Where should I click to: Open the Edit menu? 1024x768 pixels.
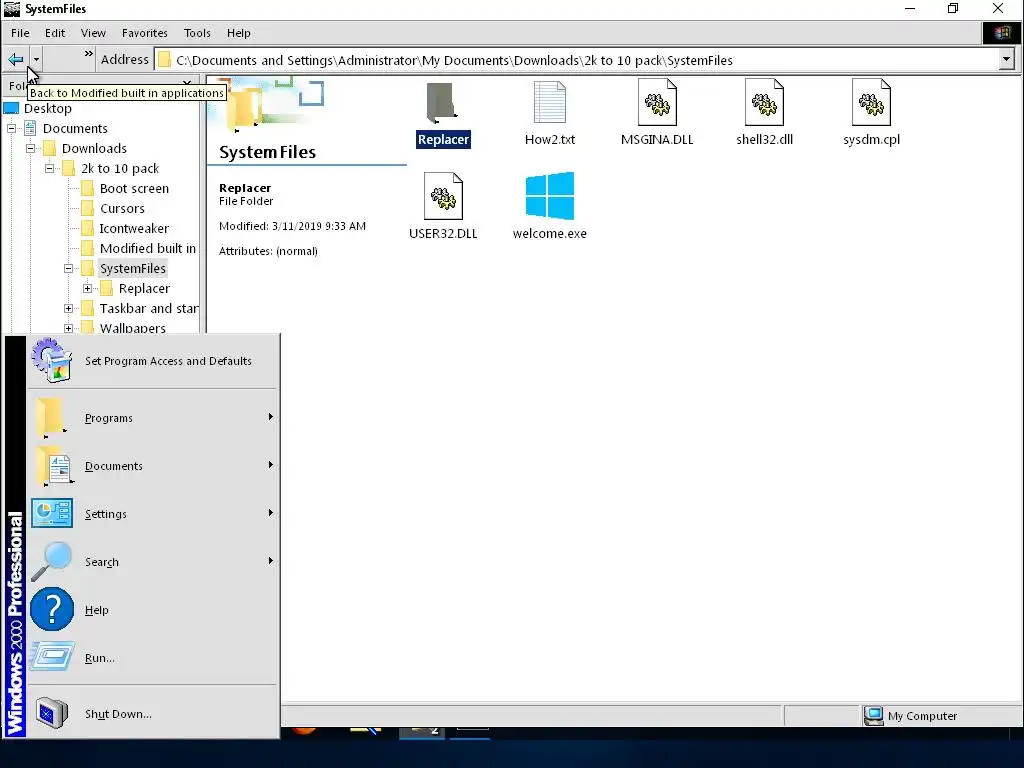coord(55,33)
